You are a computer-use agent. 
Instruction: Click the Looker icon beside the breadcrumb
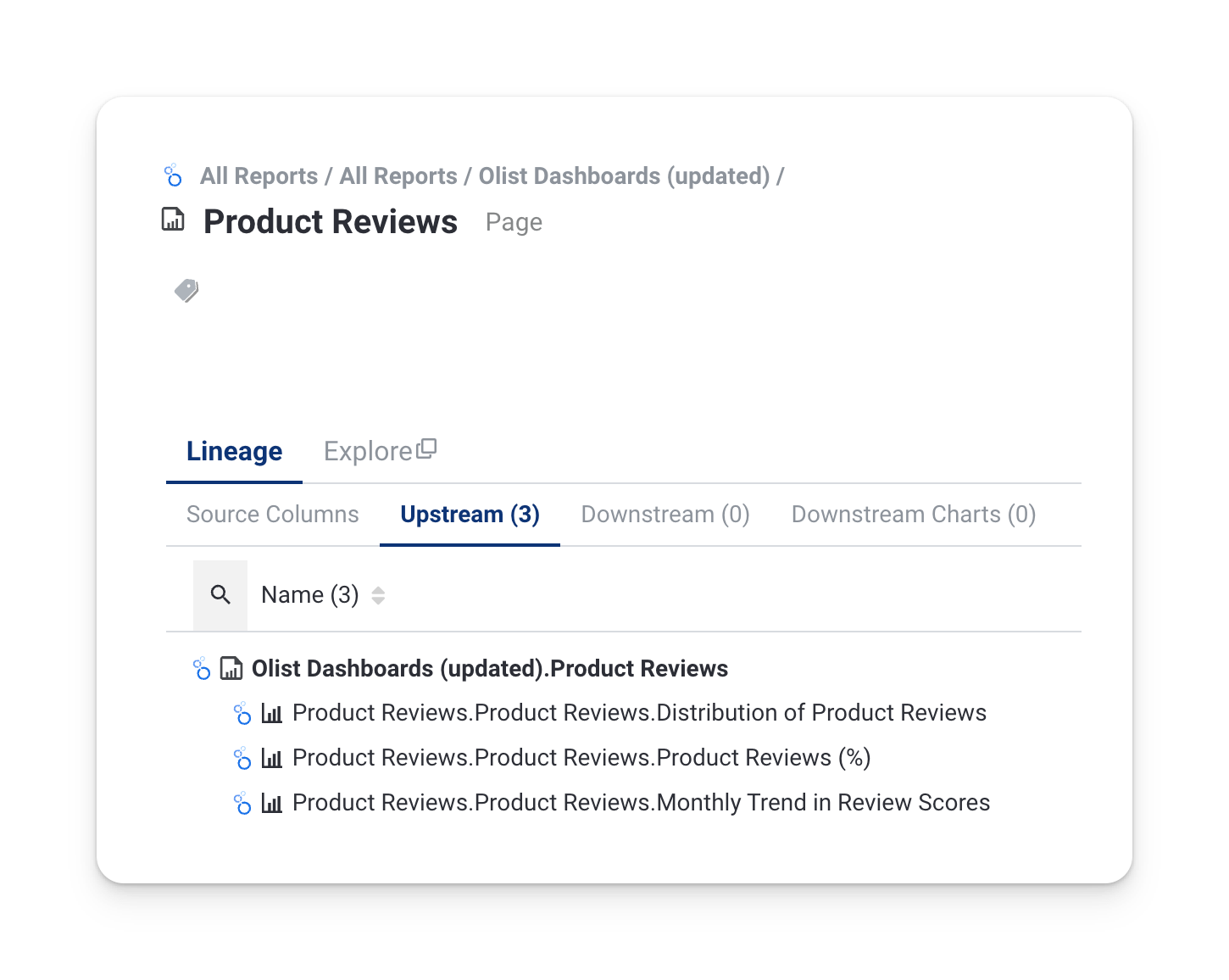point(173,175)
